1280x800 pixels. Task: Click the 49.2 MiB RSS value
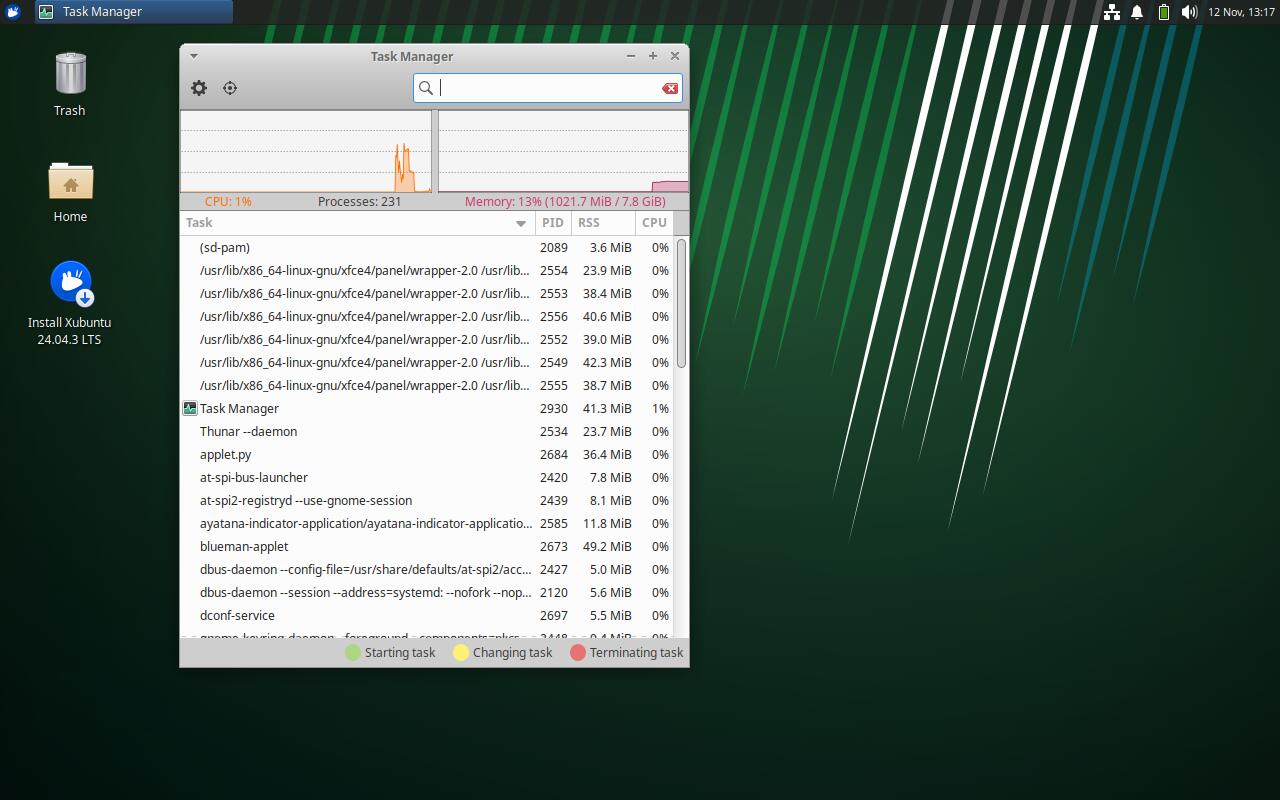pos(607,546)
